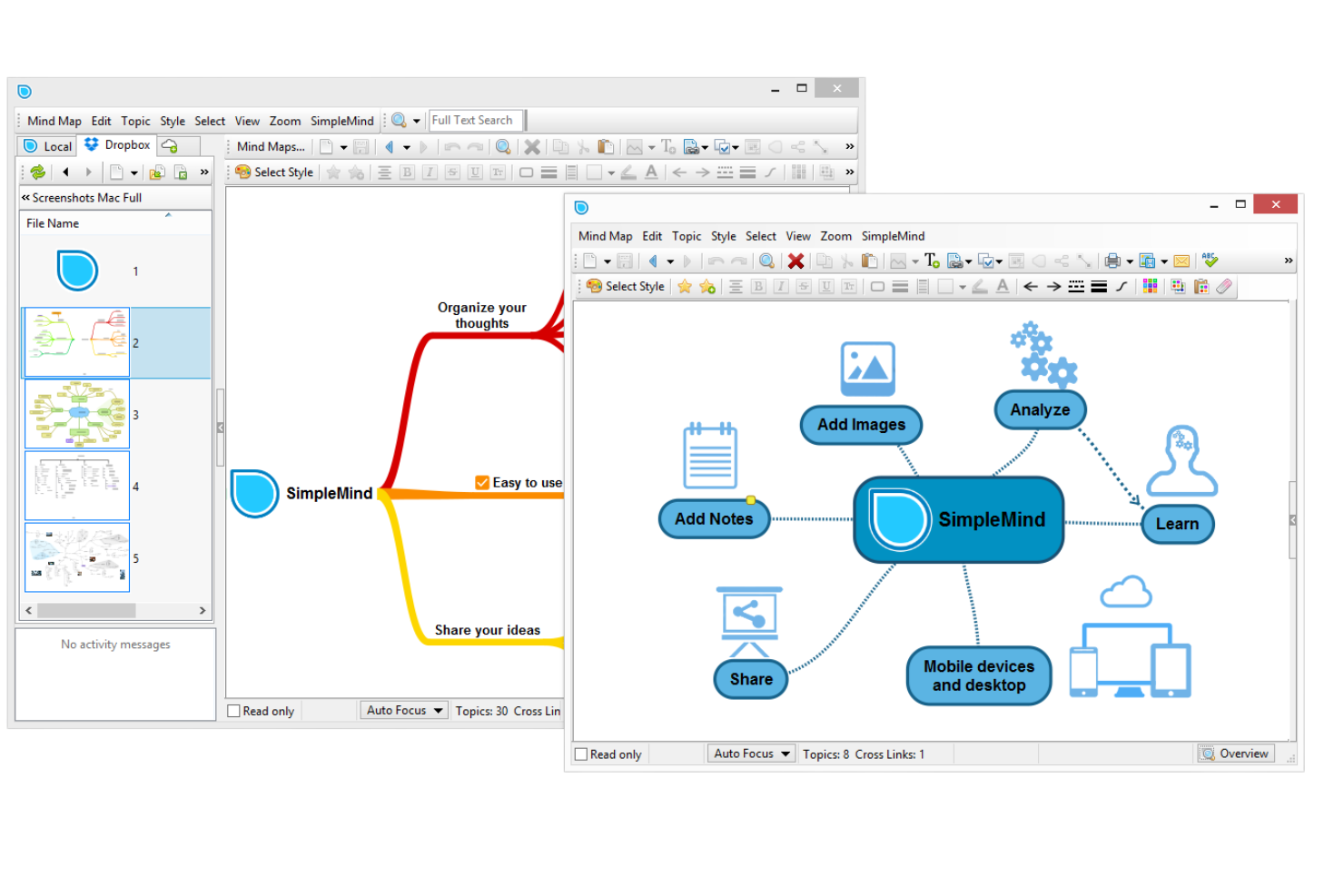Open Auto Focus dropdown in back window
1344x896 pixels.
click(x=404, y=710)
